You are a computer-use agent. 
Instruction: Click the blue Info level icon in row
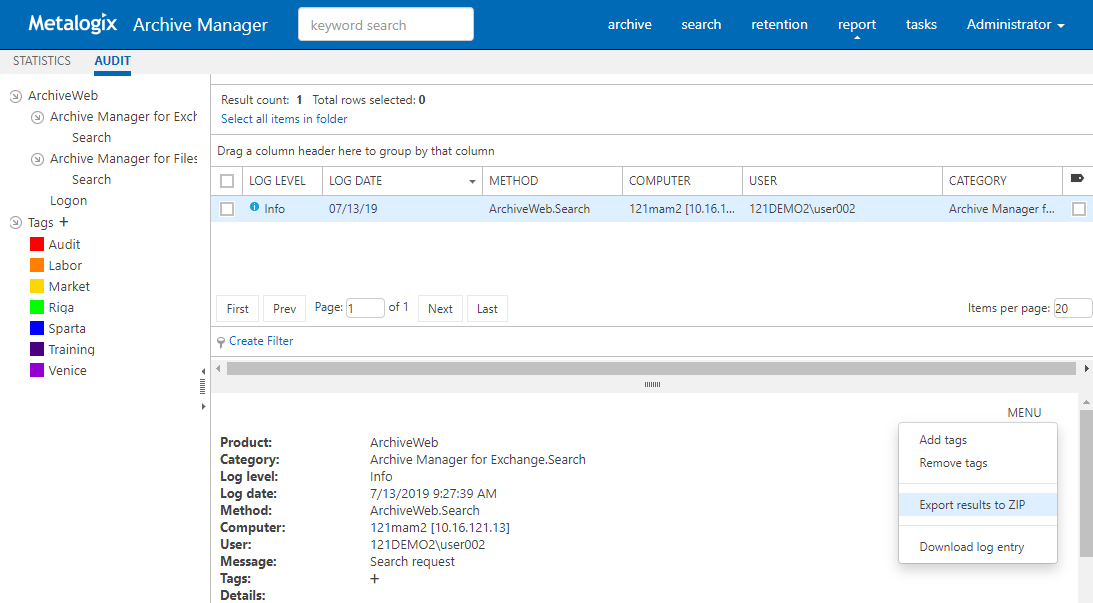click(254, 208)
